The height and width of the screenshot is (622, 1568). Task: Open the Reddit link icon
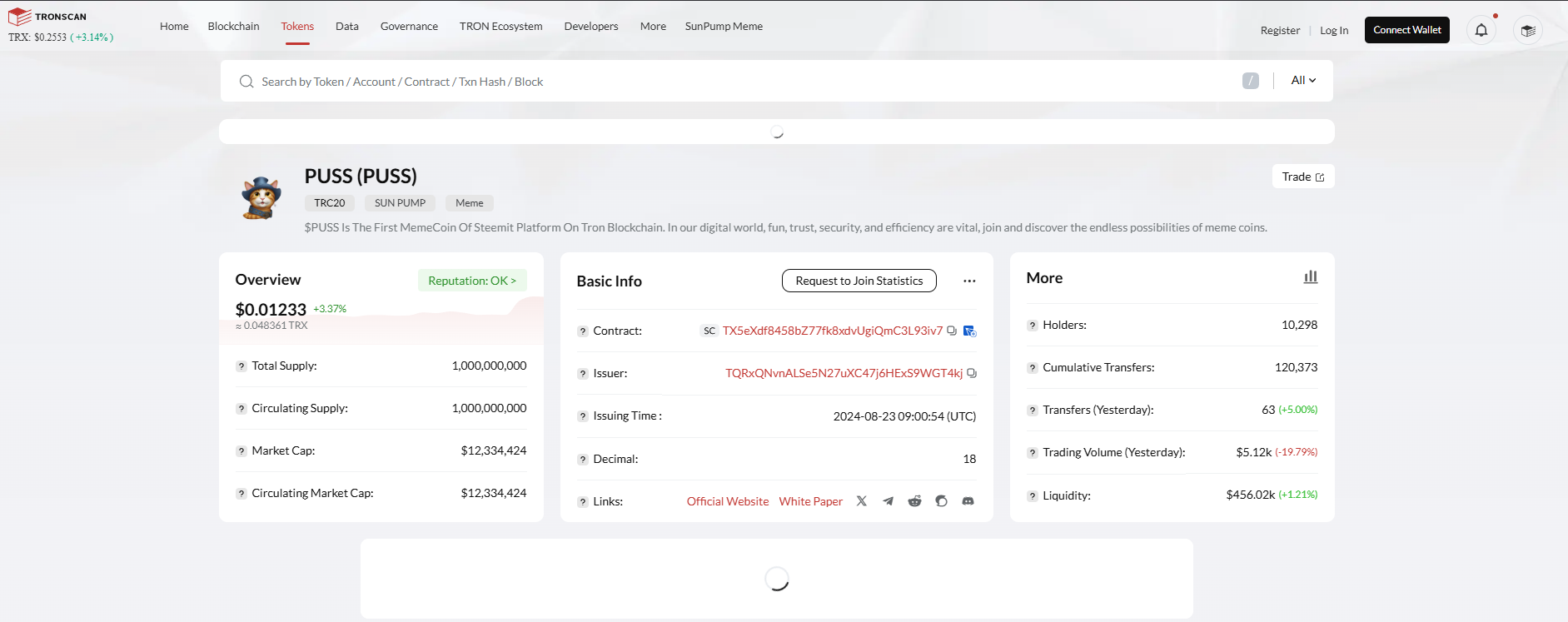click(915, 501)
